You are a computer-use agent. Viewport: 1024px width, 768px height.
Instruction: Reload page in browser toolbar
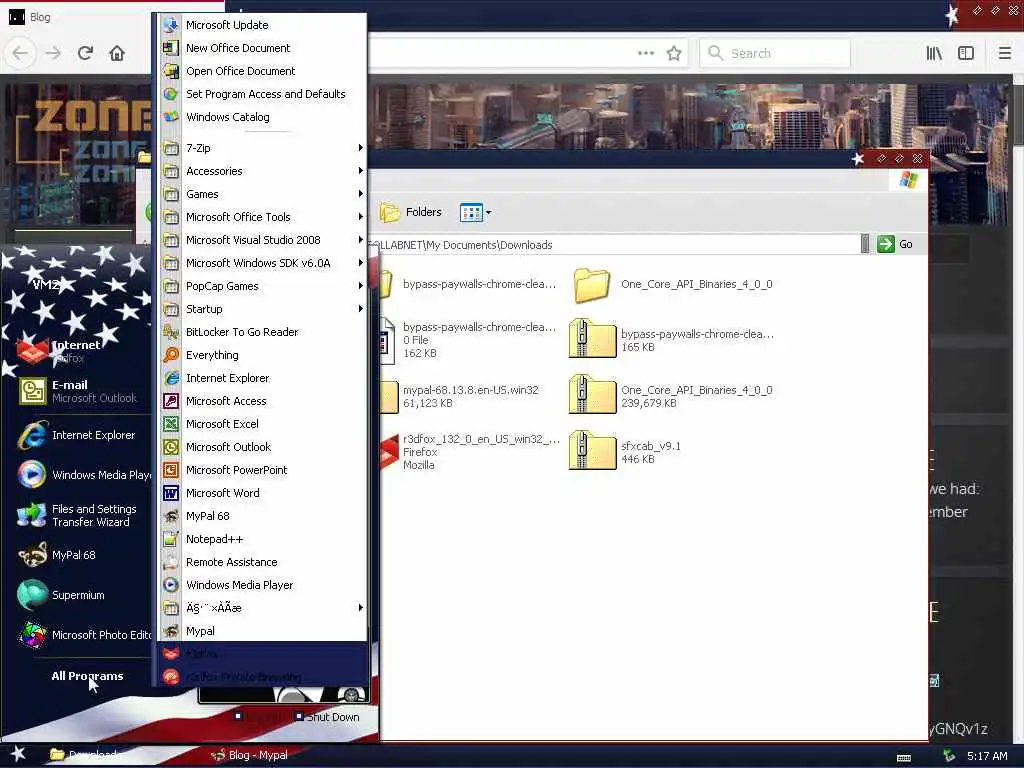pyautogui.click(x=85, y=53)
